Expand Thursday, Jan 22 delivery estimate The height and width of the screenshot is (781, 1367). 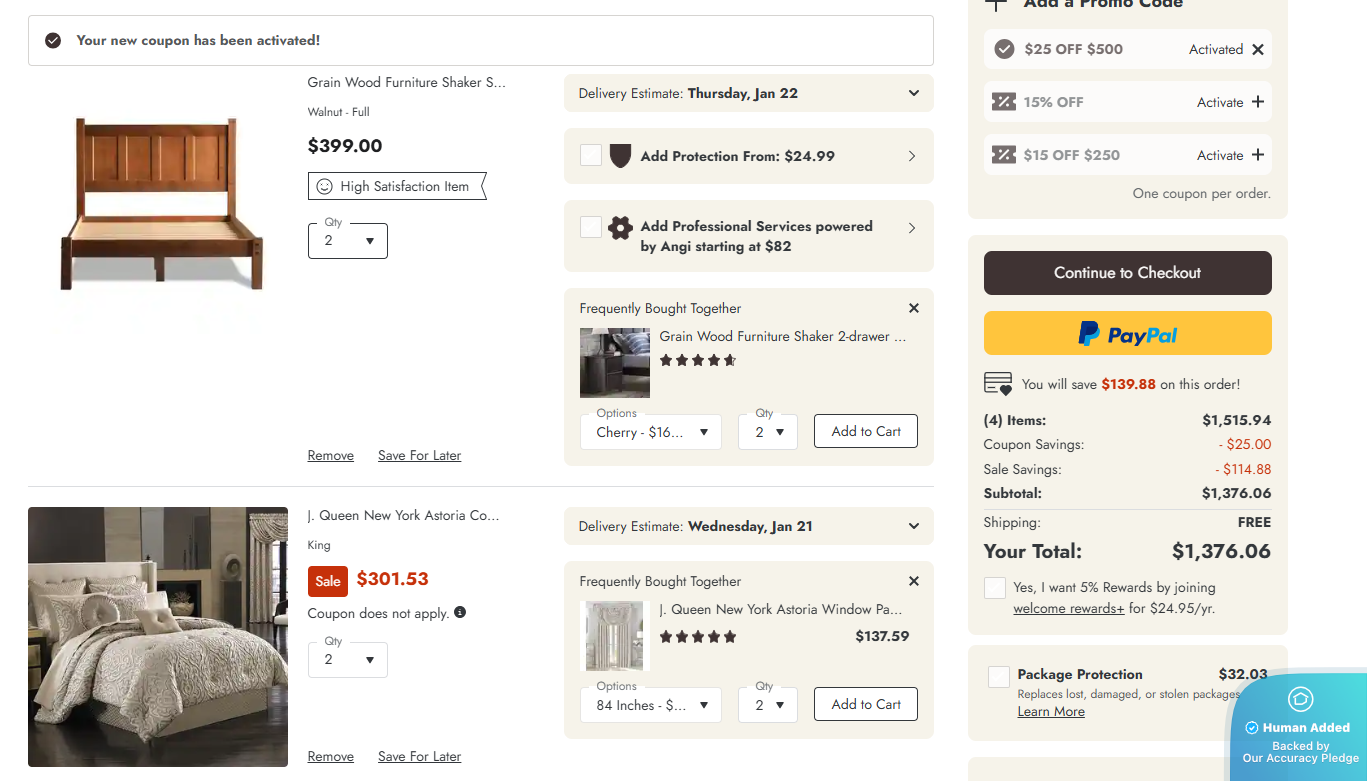click(x=913, y=93)
